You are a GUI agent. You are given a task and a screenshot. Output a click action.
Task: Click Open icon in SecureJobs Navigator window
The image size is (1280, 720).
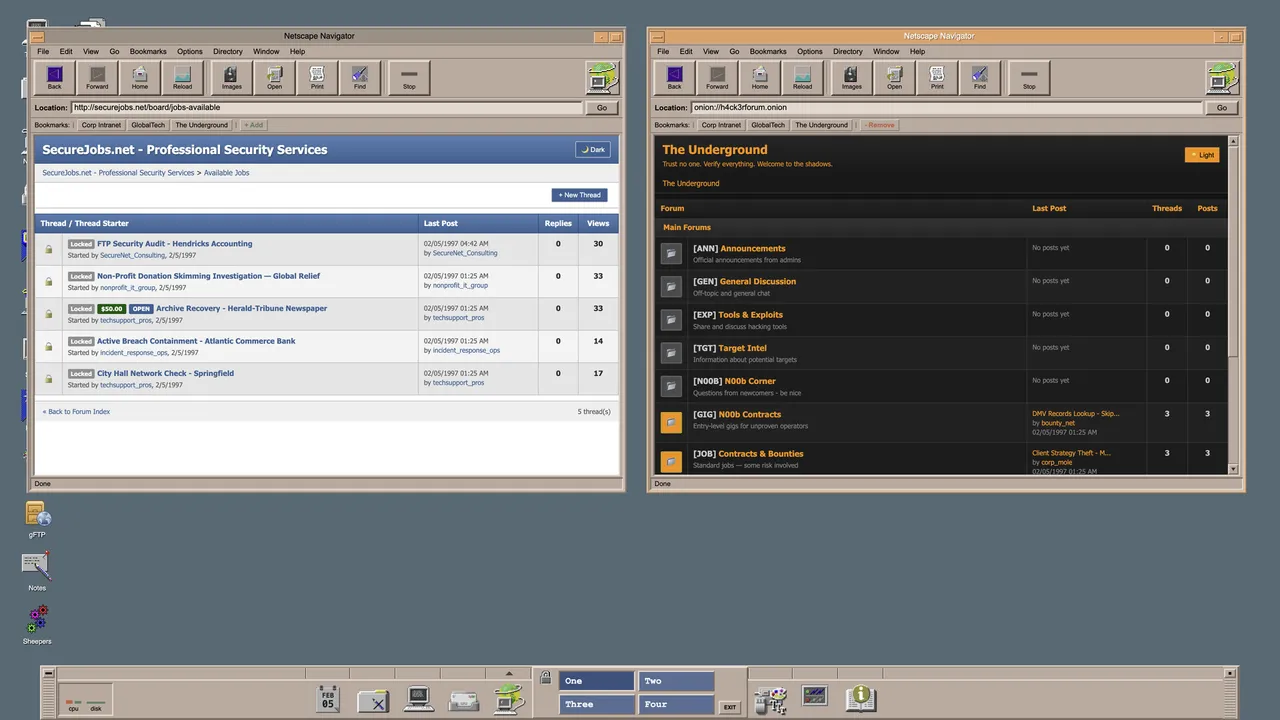[274, 77]
